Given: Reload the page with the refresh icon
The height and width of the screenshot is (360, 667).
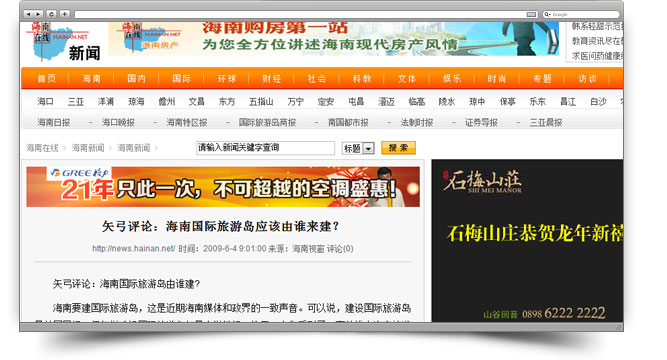Looking at the screenshot, I should point(51,14).
